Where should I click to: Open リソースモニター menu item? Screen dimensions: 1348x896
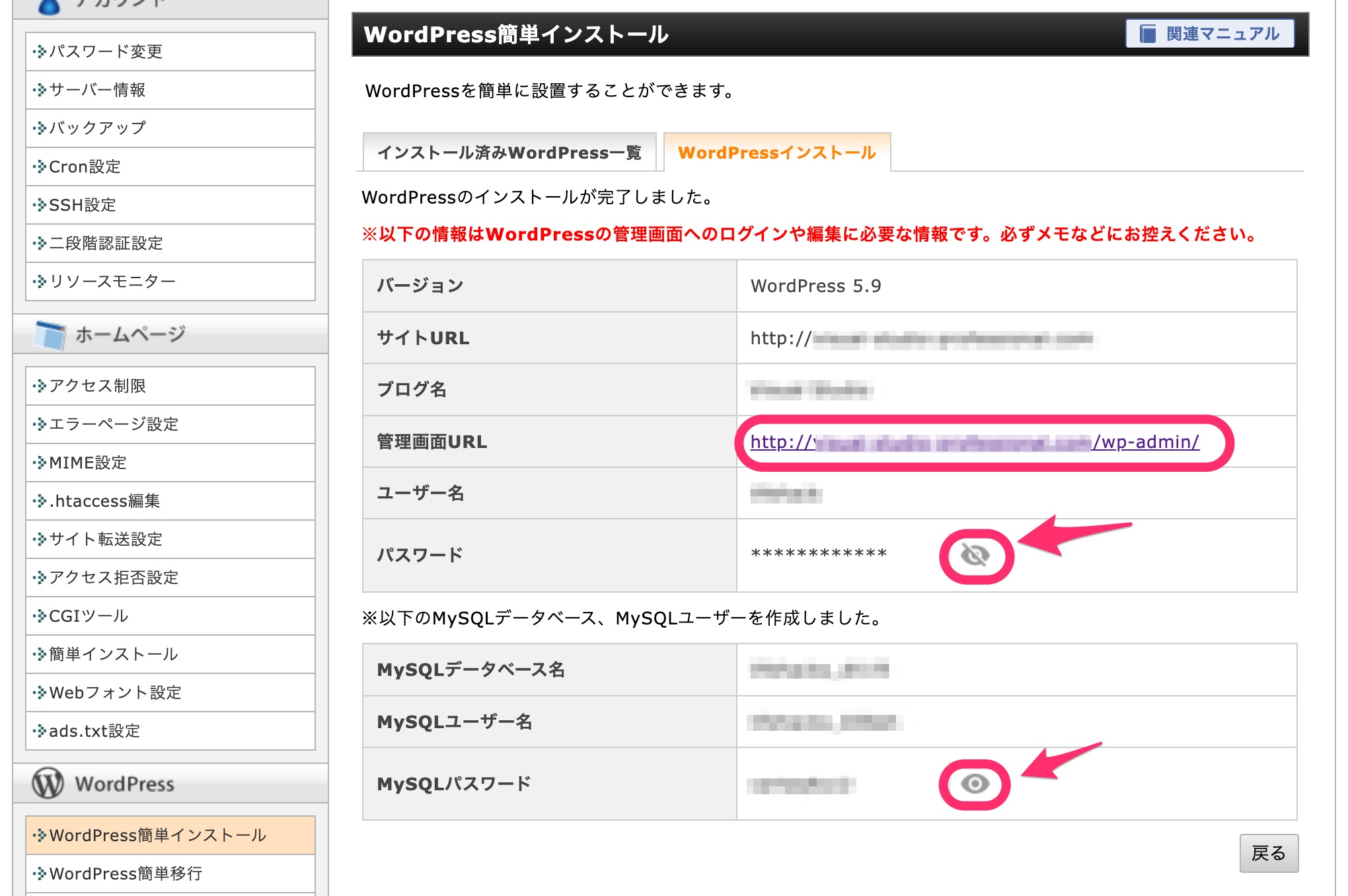click(x=170, y=281)
